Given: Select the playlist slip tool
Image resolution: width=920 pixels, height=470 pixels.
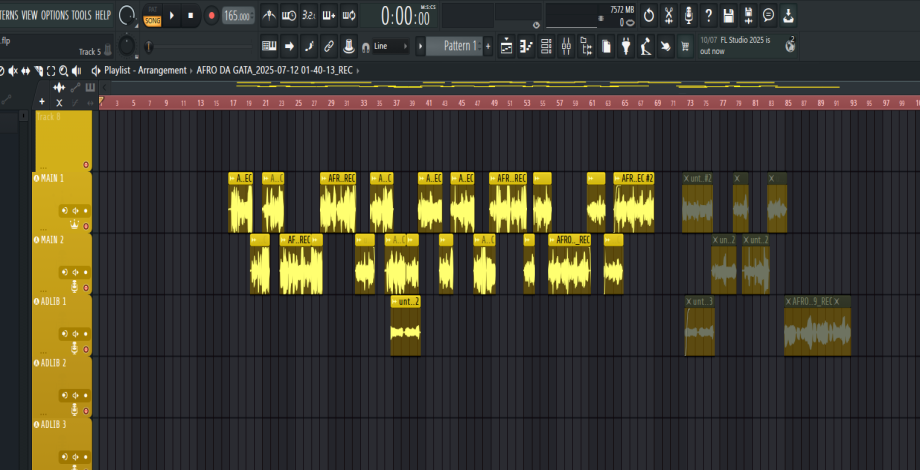Looking at the screenshot, I should click(26, 71).
